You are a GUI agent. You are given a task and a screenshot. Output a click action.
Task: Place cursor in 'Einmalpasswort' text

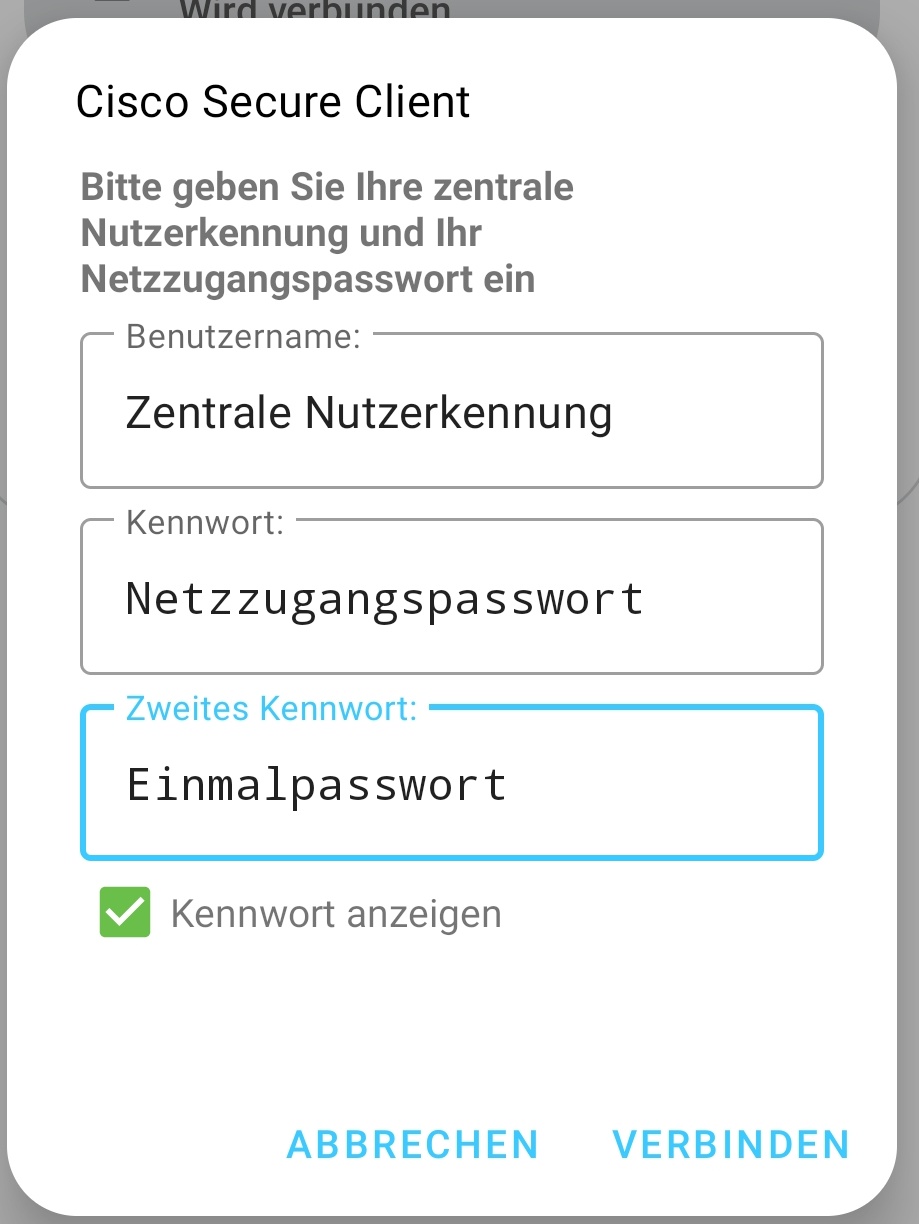coord(316,784)
